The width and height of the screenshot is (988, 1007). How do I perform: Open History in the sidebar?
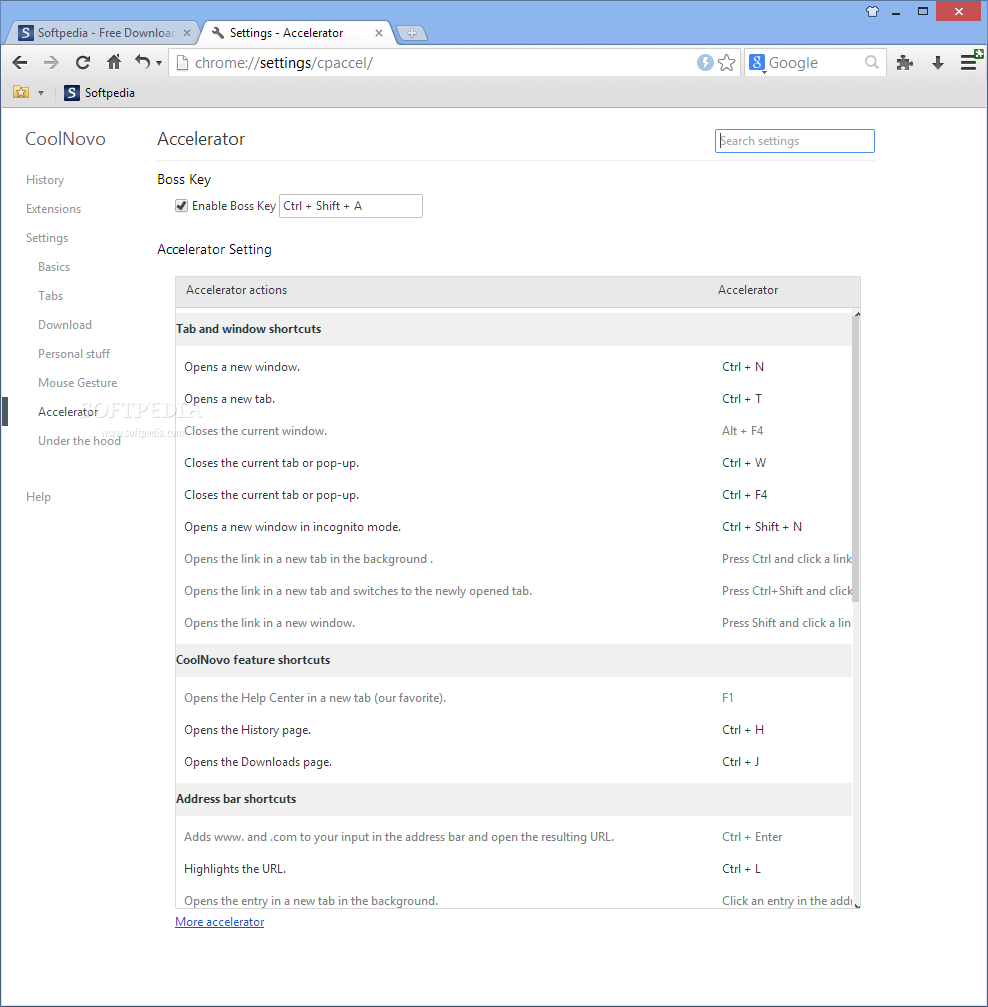tap(45, 180)
